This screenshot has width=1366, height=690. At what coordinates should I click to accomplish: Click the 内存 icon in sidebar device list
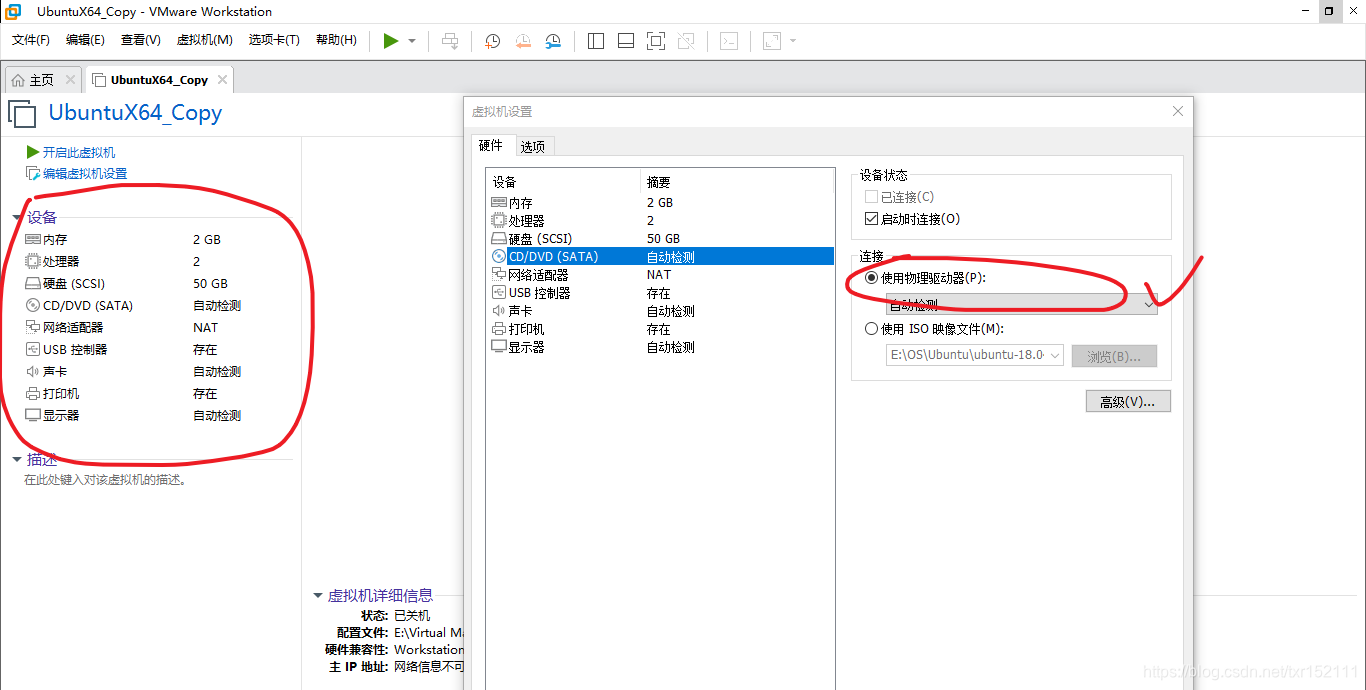click(x=33, y=240)
